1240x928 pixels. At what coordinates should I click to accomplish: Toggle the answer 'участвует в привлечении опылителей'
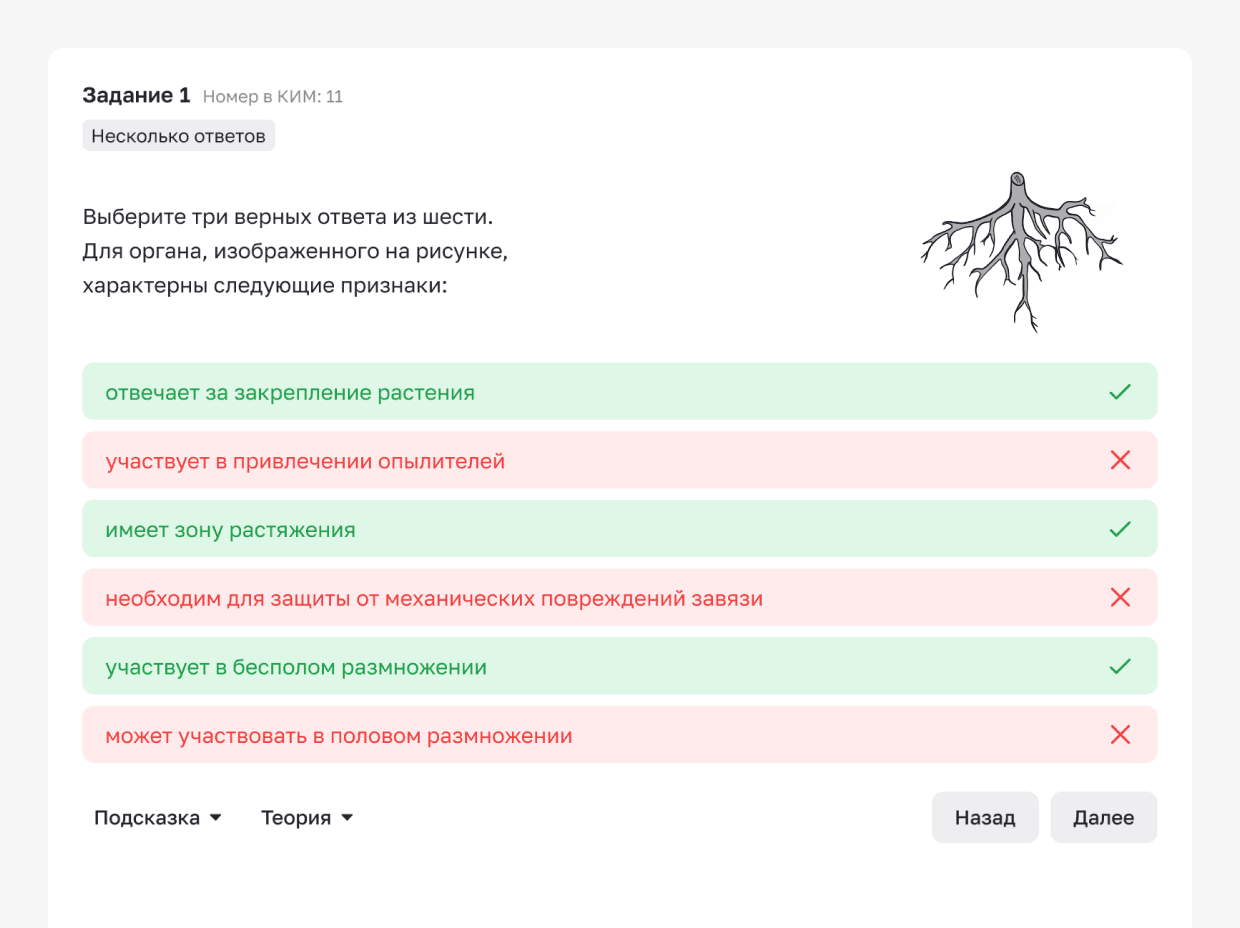[x=305, y=461]
